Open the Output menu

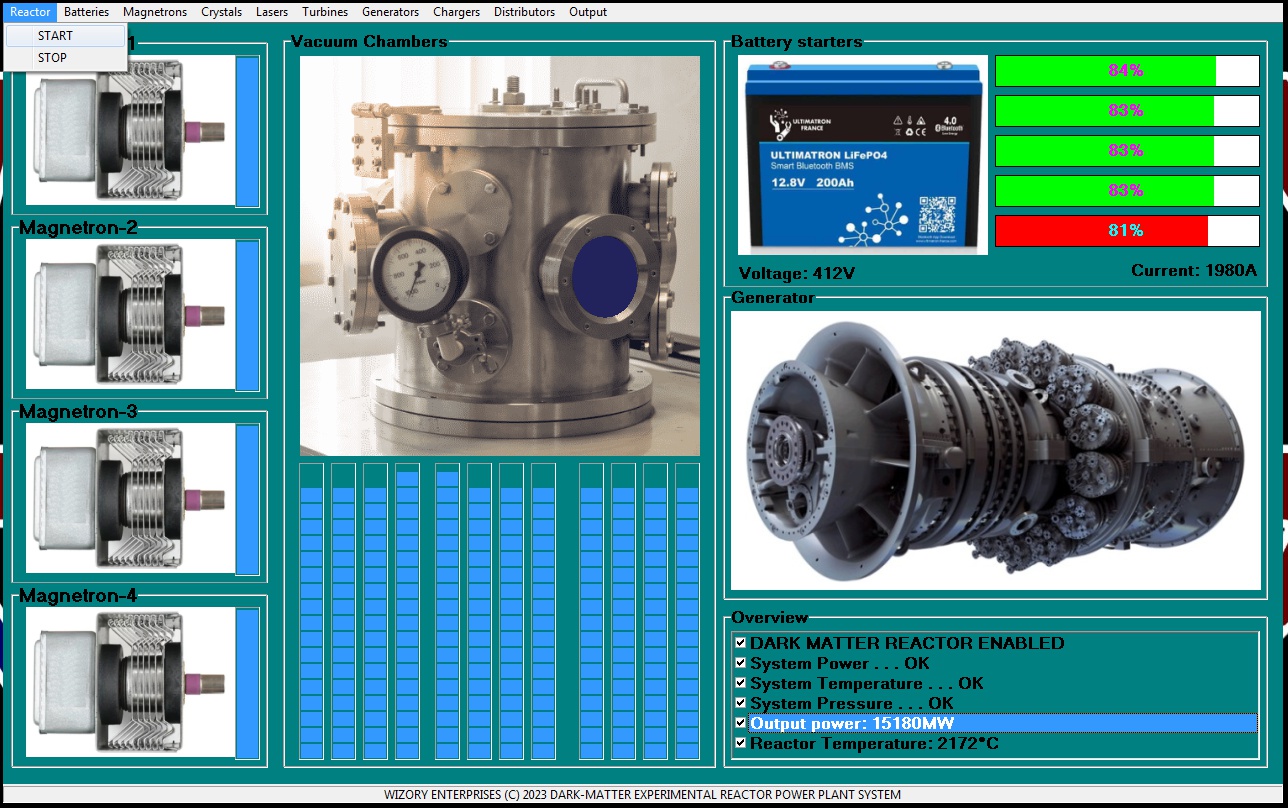tap(588, 12)
